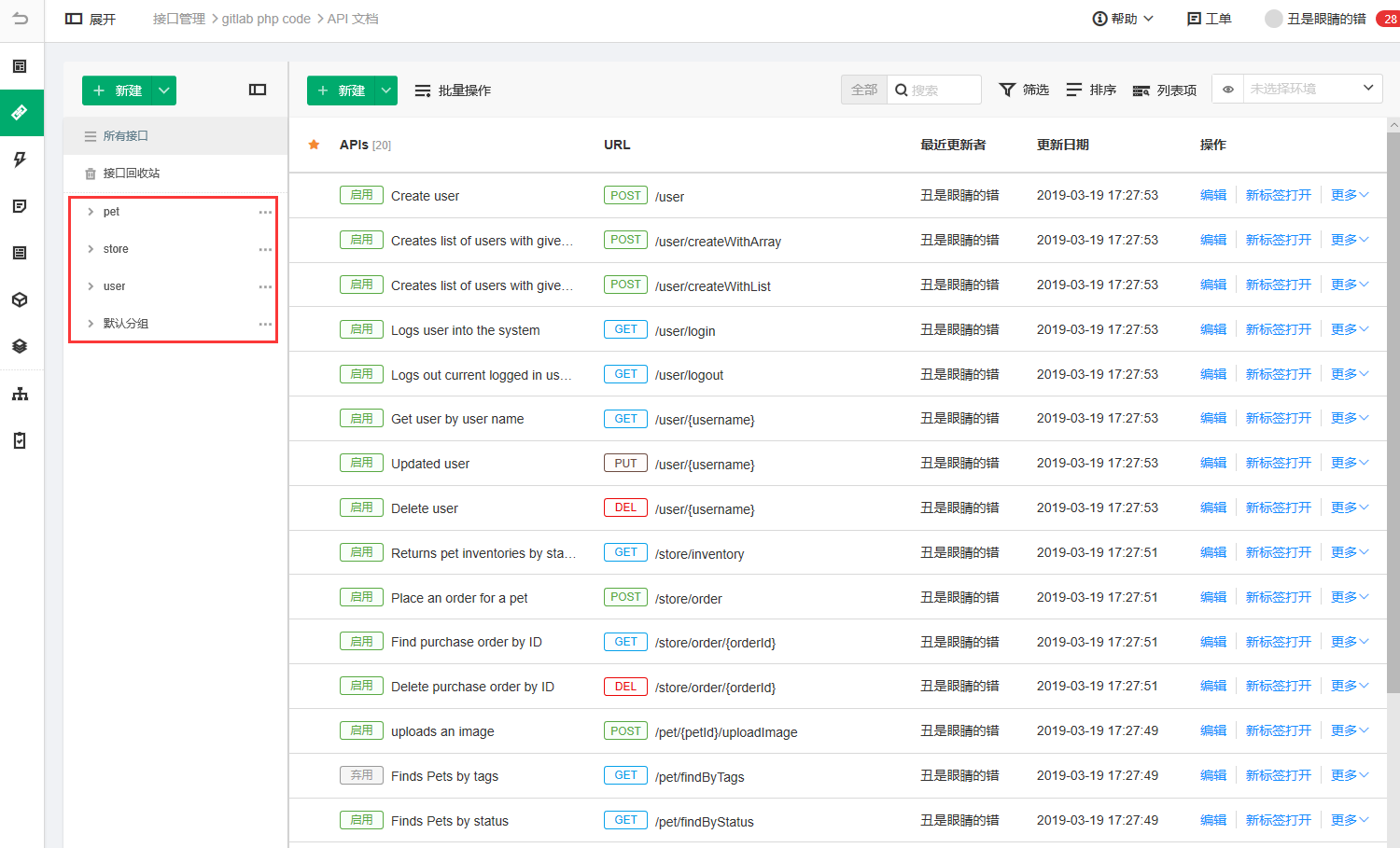This screenshot has width=1400, height=848.
Task: Open the hierarchy tree sidebar icon
Action: 20,394
